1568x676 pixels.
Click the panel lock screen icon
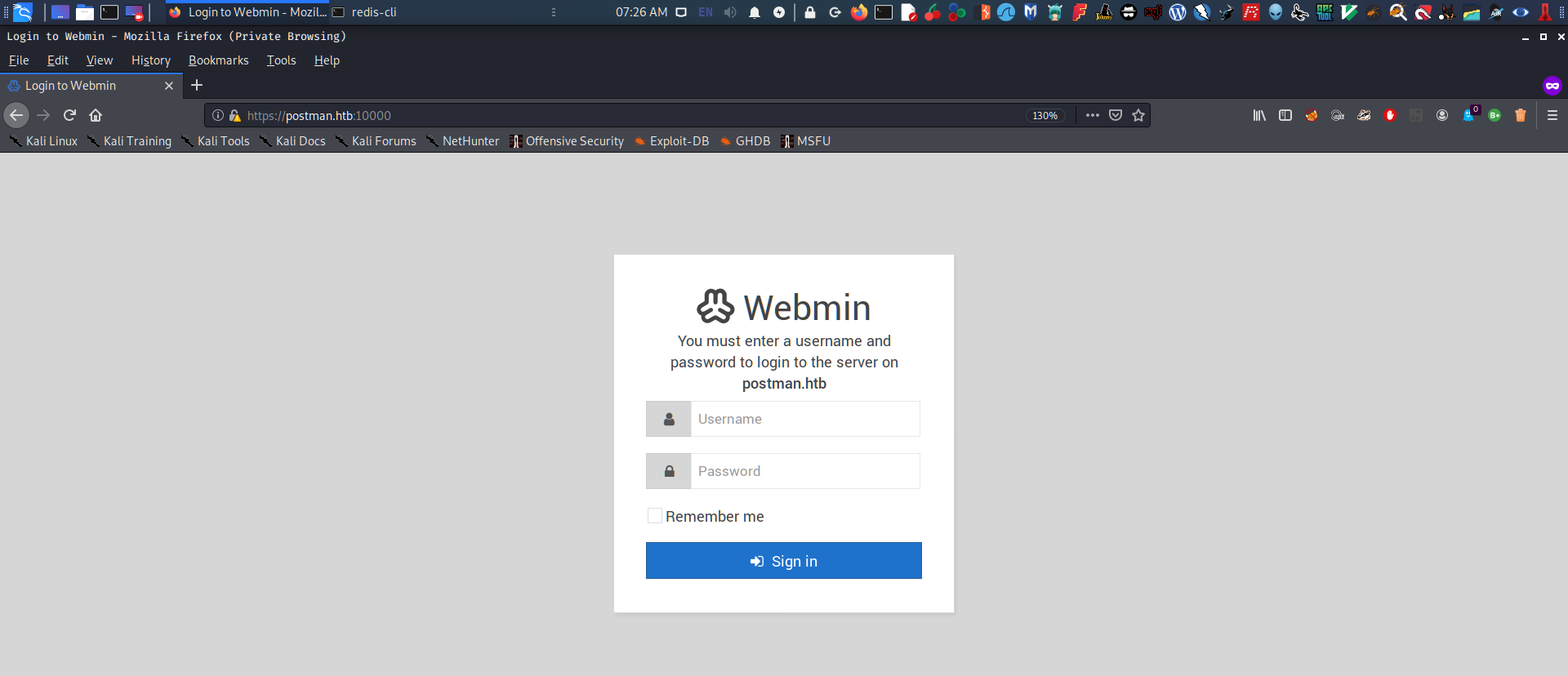(x=810, y=12)
